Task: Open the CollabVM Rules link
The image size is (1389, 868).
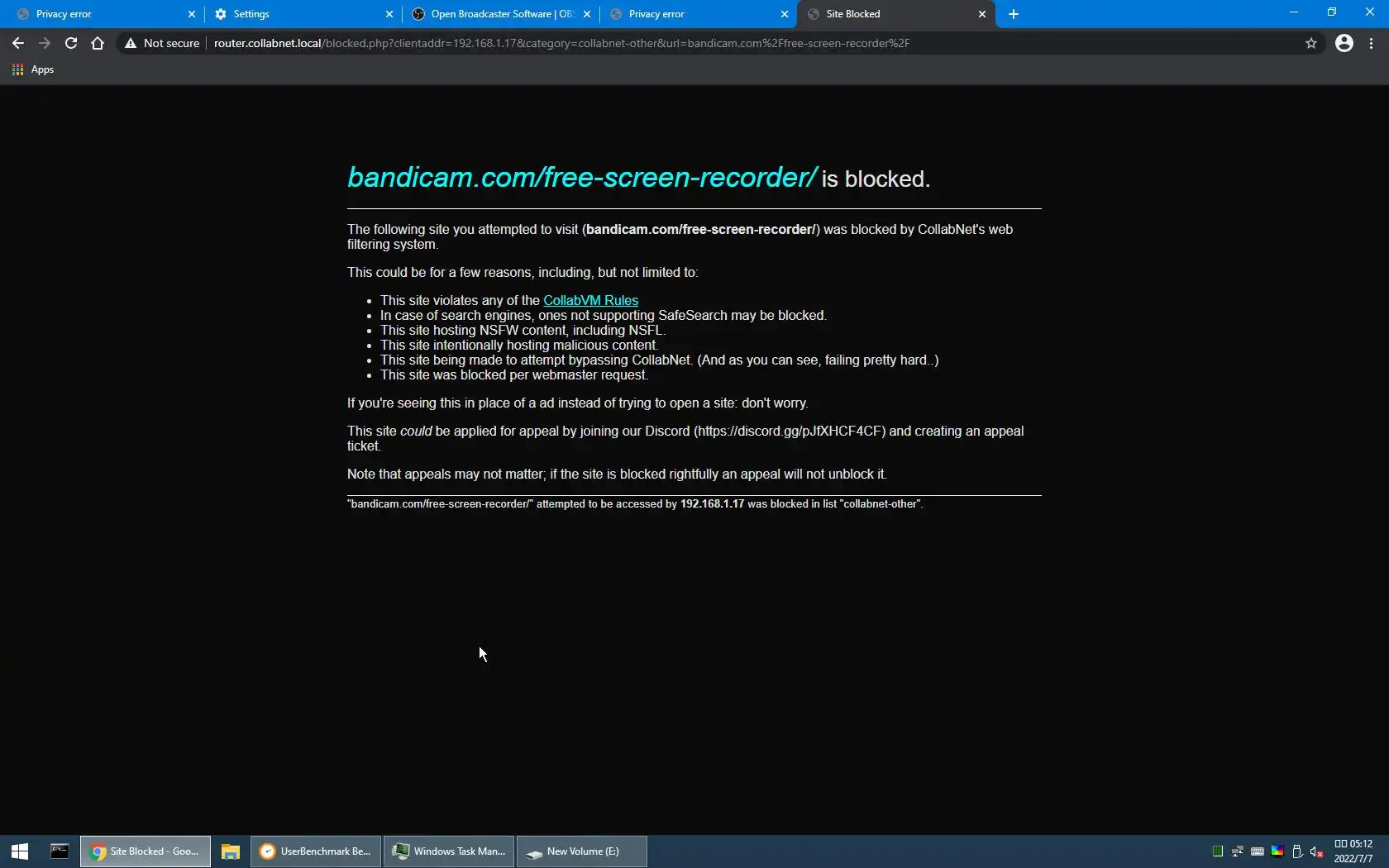Action: coord(590,300)
